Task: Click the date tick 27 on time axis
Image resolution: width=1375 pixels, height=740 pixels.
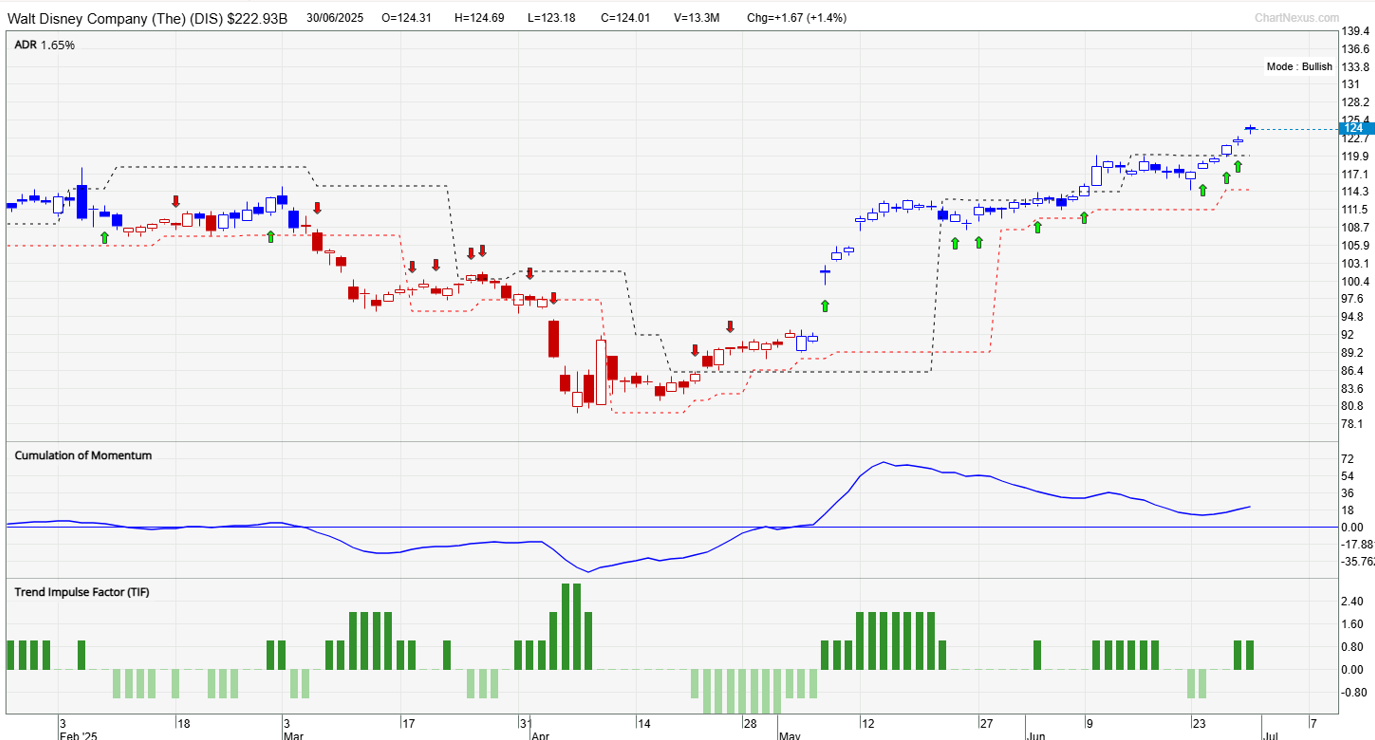Action: point(986,722)
